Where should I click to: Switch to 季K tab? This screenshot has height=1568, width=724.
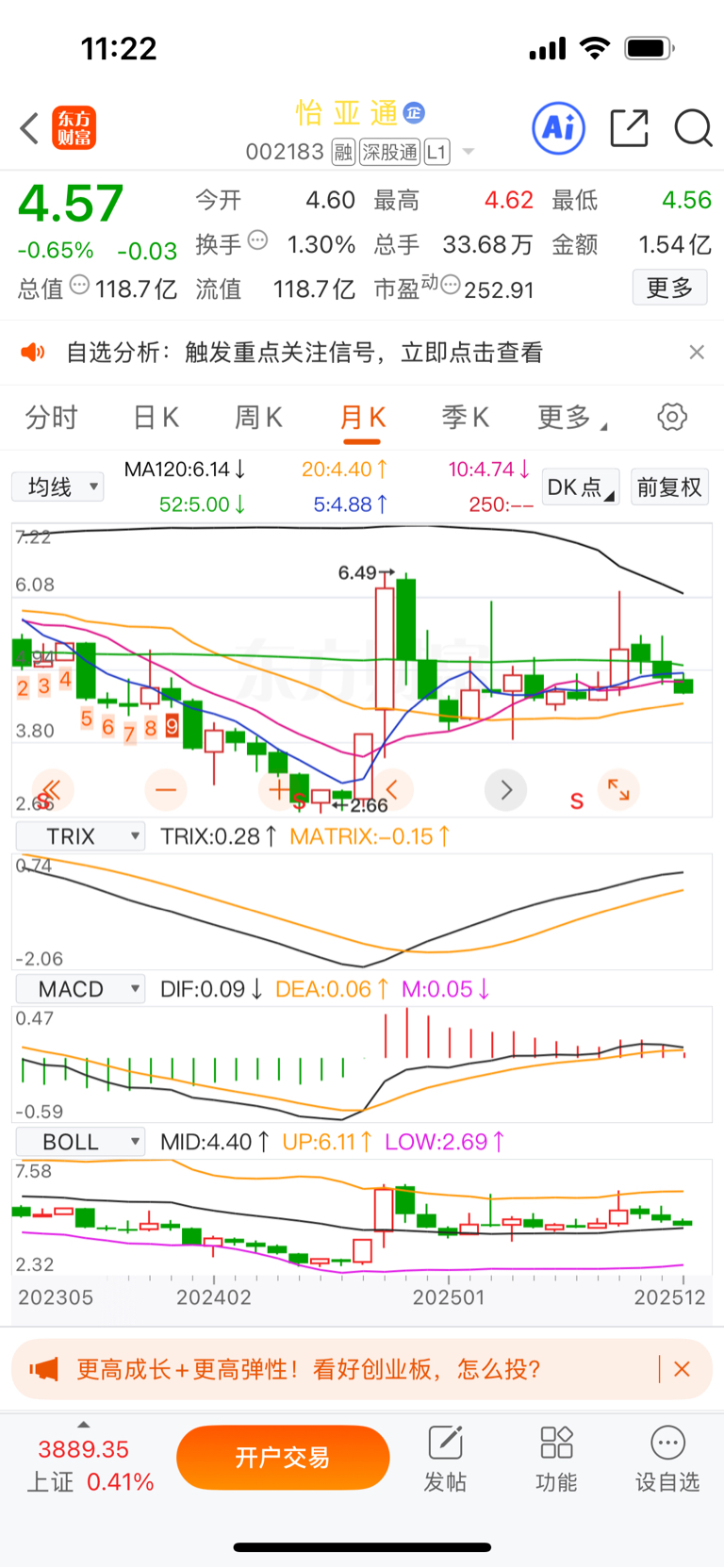(x=466, y=417)
